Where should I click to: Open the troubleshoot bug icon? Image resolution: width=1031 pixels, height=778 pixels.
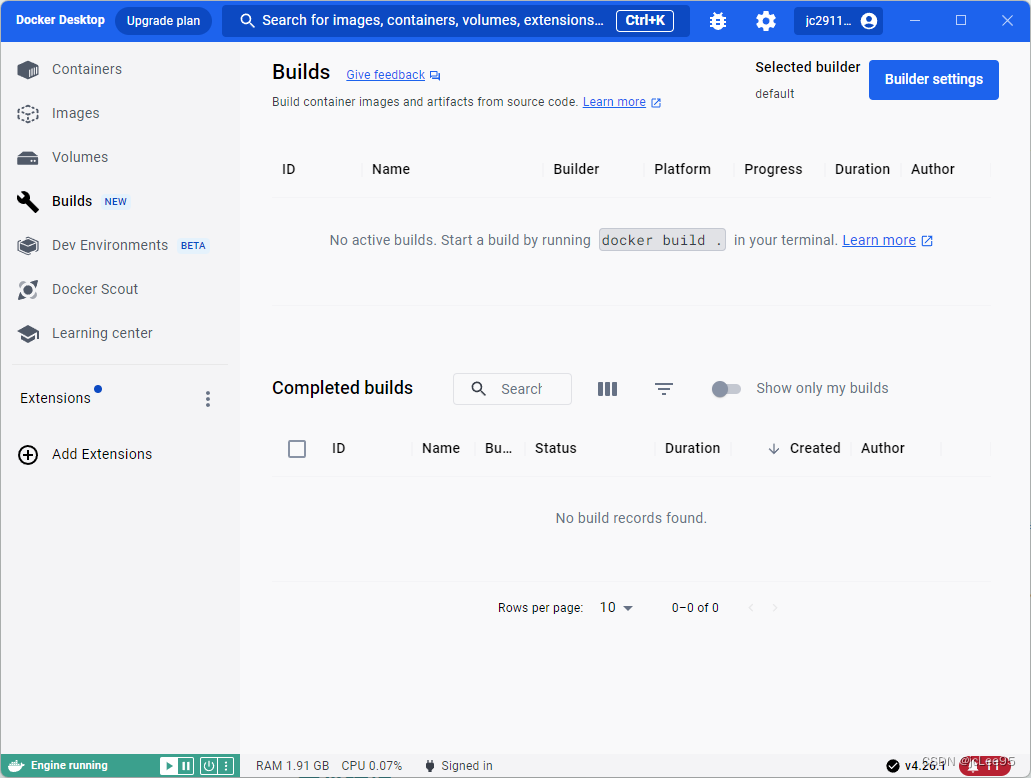(x=718, y=21)
